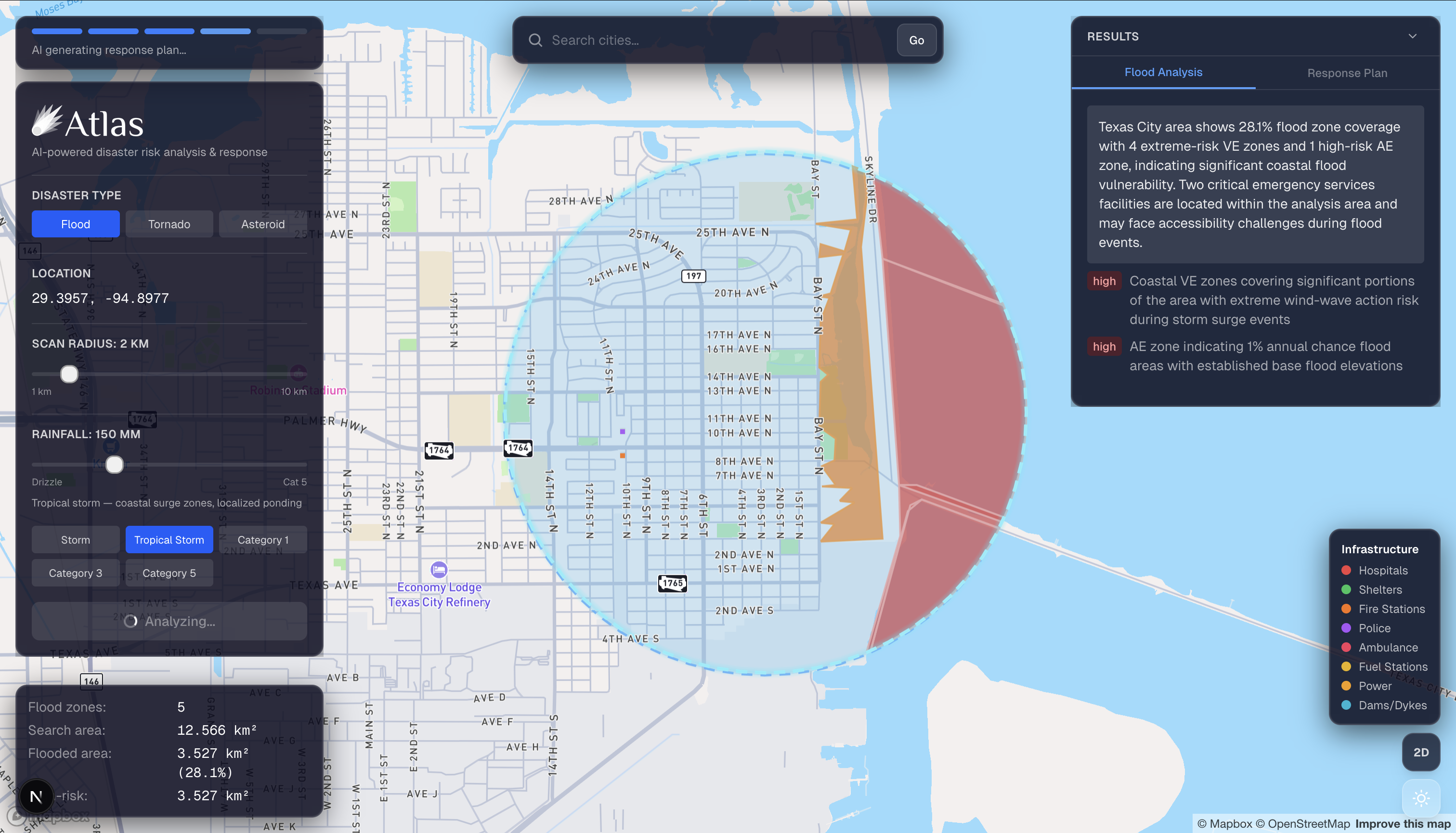Image resolution: width=1456 pixels, height=833 pixels.
Task: Click the Next.js N badge icon
Action: (x=36, y=796)
